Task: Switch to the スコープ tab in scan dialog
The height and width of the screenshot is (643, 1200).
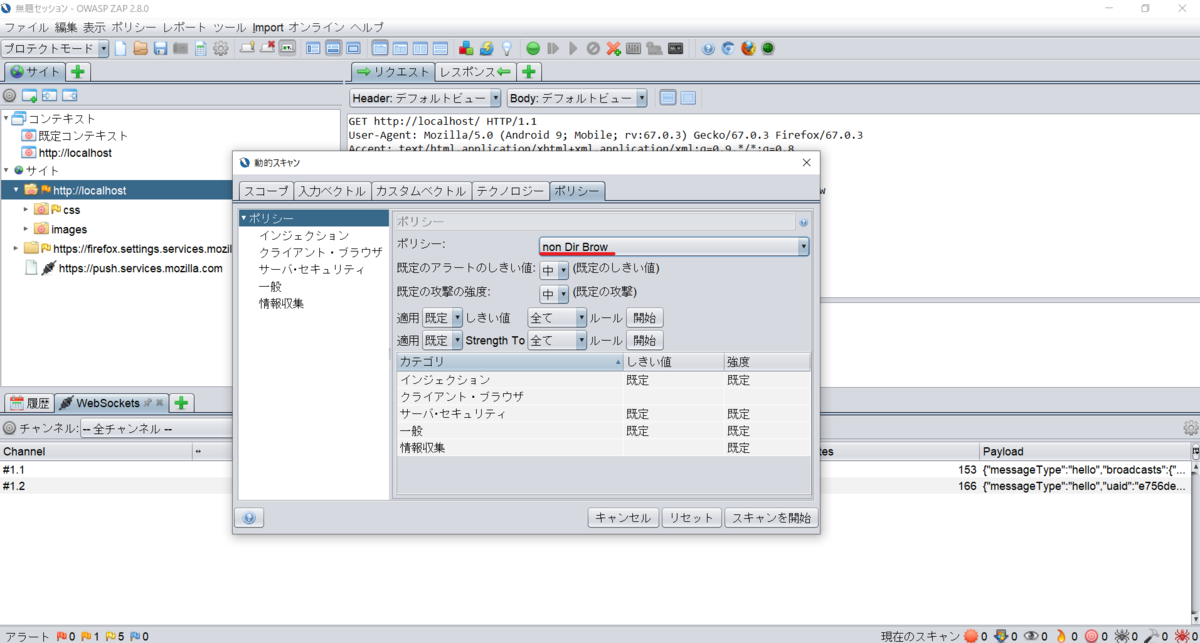Action: click(266, 191)
